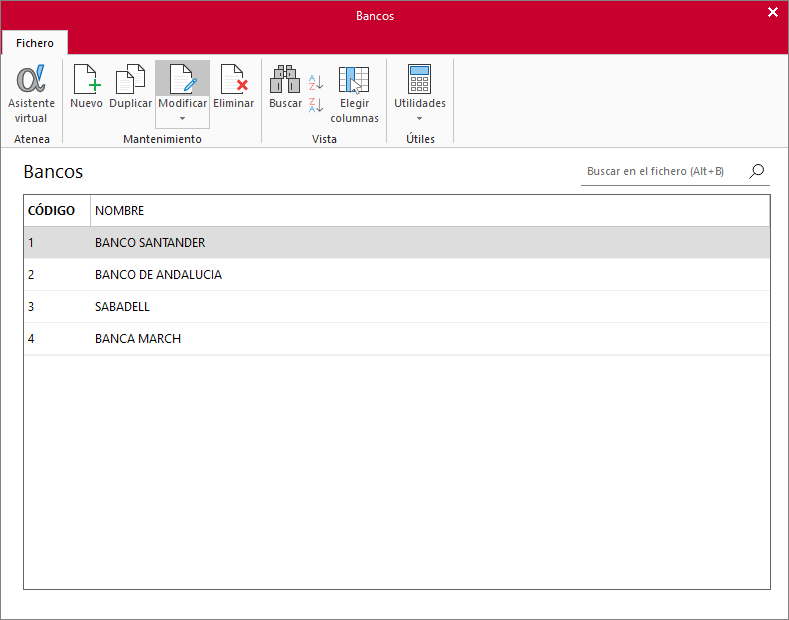Sort by CÓDIGO column header

[57, 210]
